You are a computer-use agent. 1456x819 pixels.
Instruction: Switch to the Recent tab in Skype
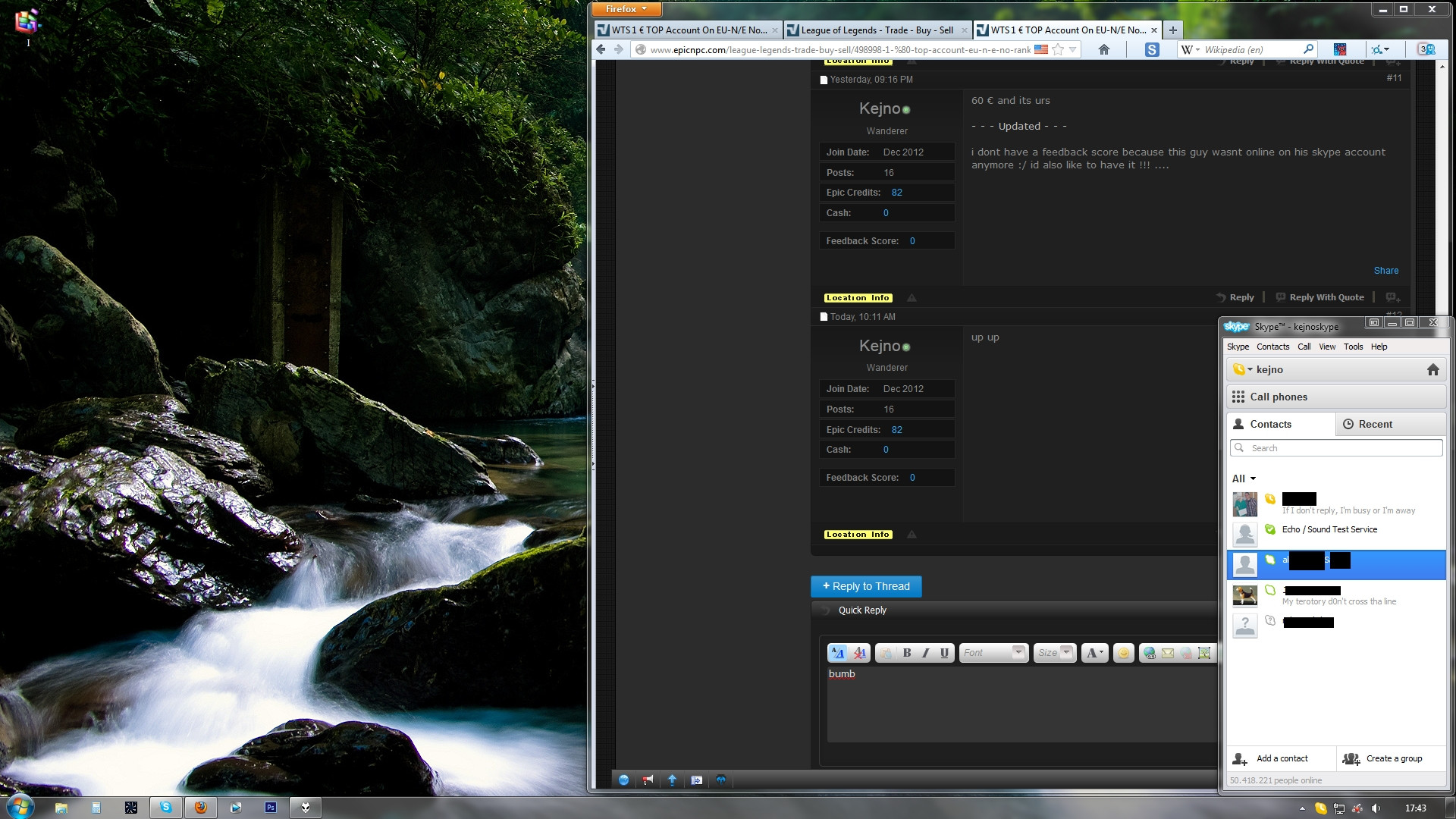1390,424
